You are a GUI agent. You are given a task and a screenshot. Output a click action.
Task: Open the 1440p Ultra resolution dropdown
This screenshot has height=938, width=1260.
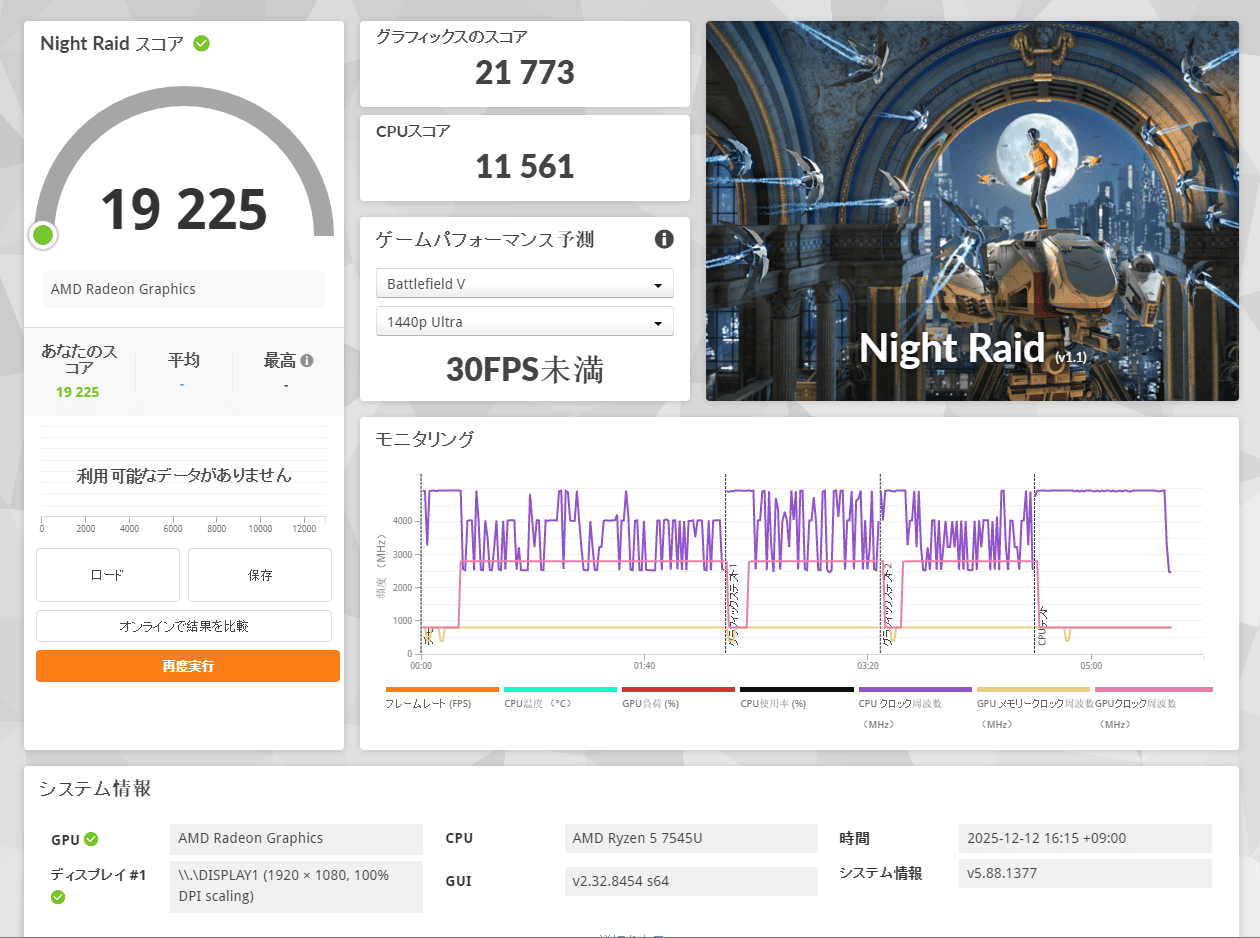pos(525,322)
